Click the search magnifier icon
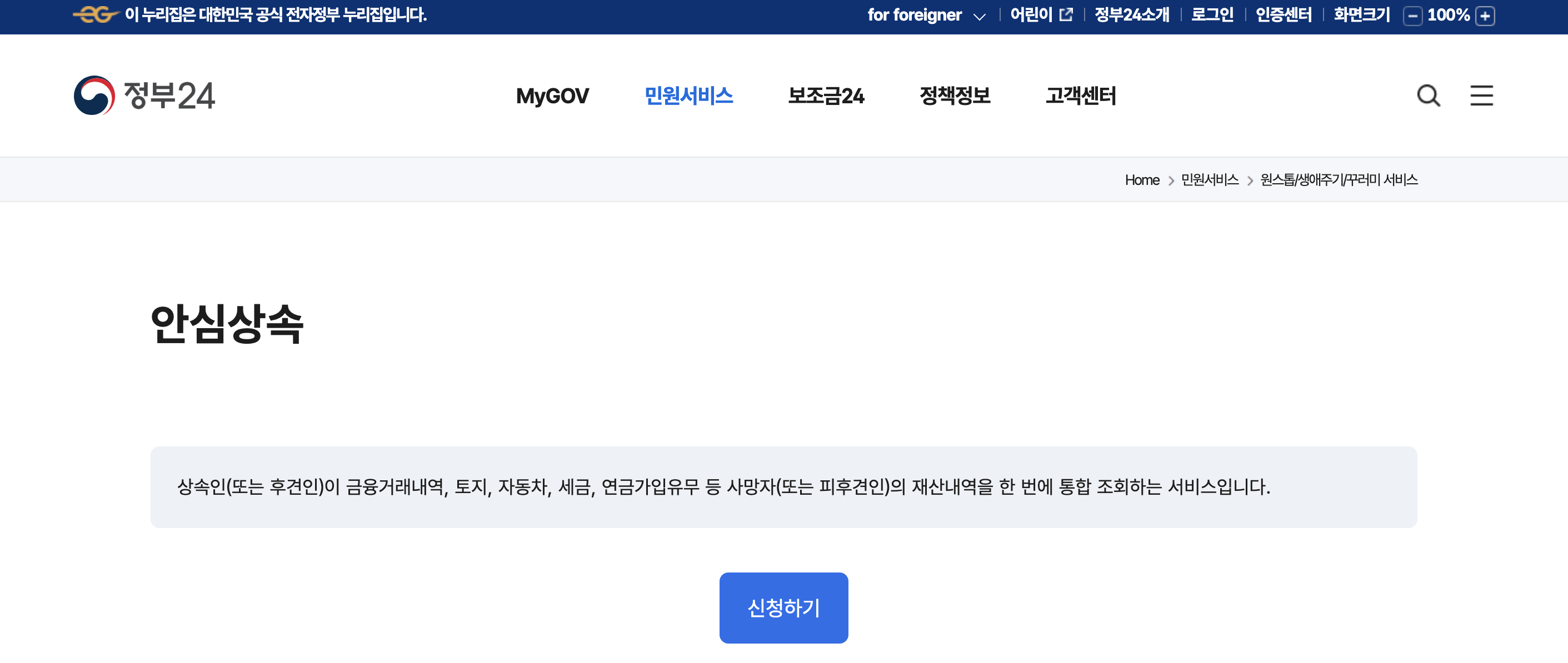Screen dimensions: 1568x663 1428,96
